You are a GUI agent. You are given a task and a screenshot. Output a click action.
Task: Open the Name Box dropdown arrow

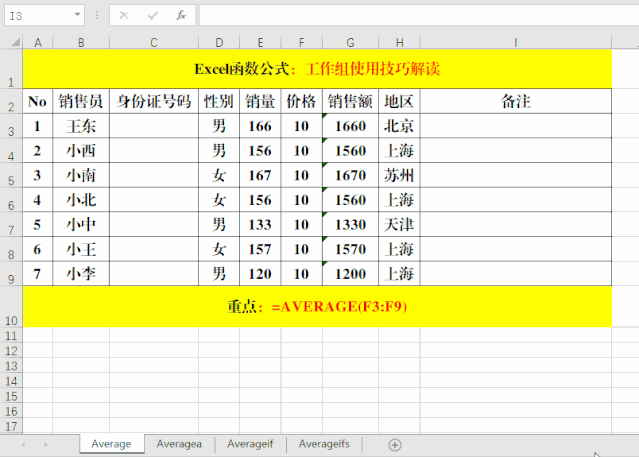click(x=78, y=16)
